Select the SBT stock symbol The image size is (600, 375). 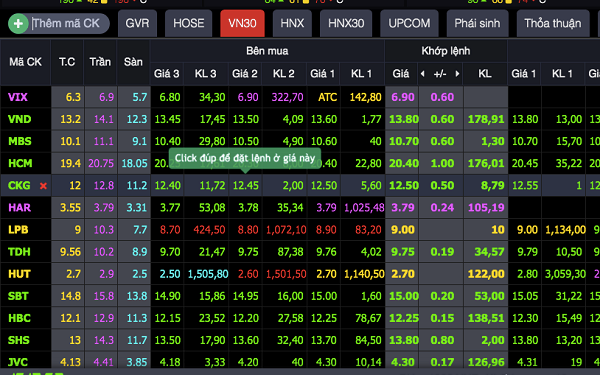[x=18, y=296]
